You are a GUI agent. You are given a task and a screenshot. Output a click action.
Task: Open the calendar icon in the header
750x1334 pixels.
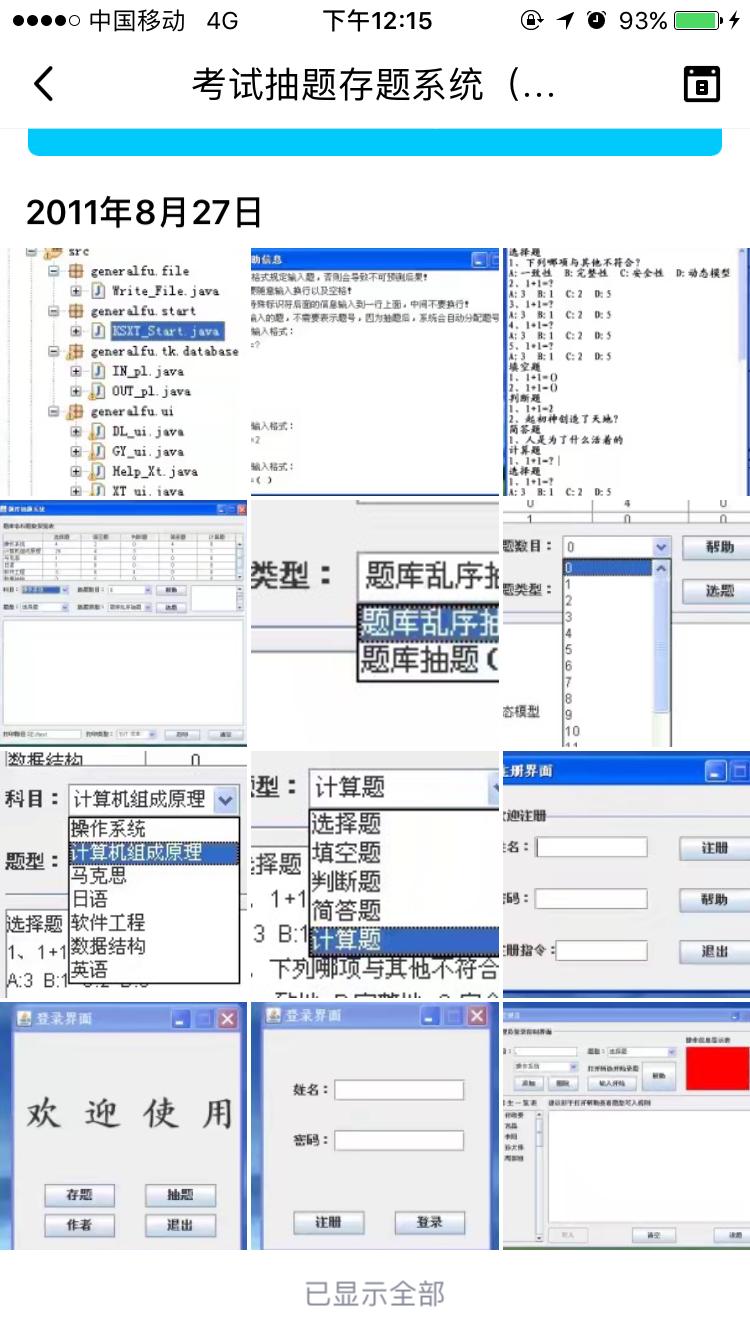coord(702,84)
